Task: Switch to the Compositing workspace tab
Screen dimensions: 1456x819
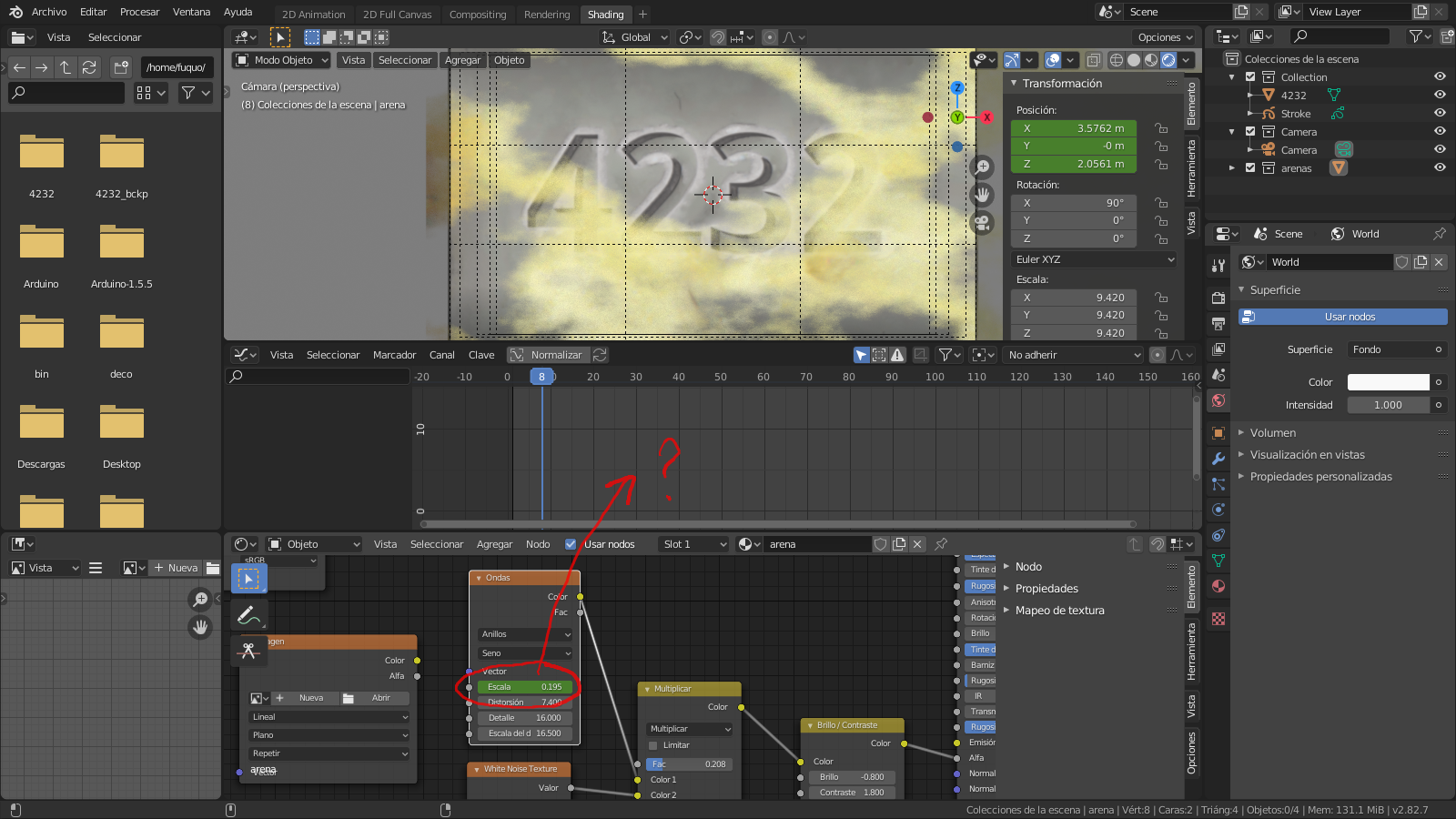Action: tap(478, 15)
